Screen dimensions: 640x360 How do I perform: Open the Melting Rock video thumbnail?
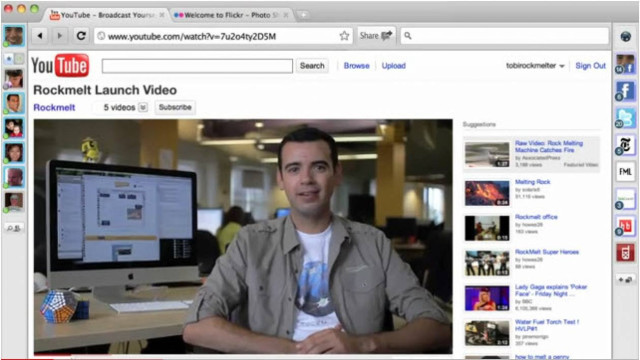(x=487, y=193)
